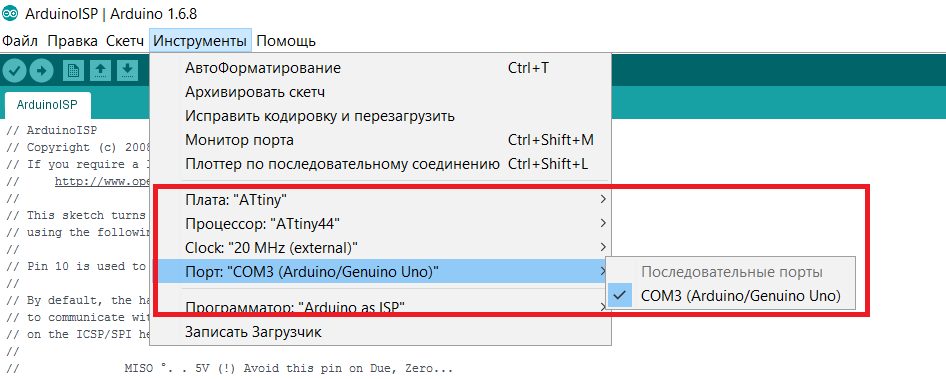This screenshot has width=946, height=379.
Task: Expand Программатор: "Arduino as ISP" submenu
Action: point(381,308)
